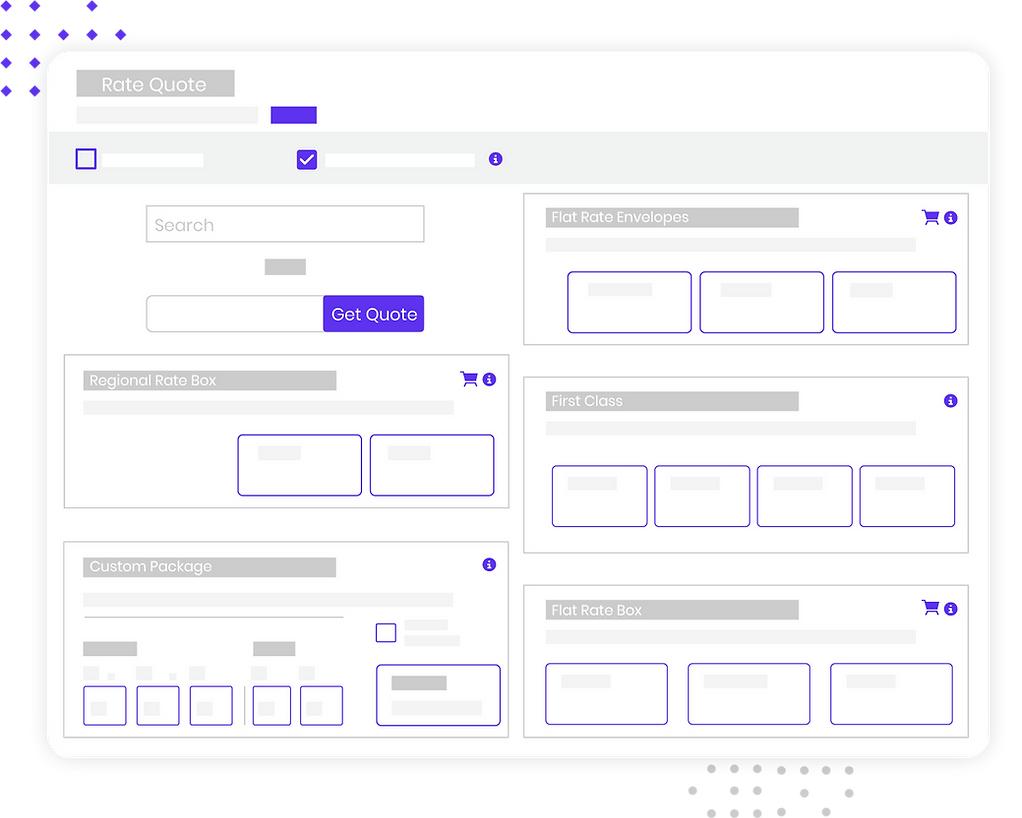The height and width of the screenshot is (818, 1022).
Task: Uncheck the checked checkbox in the top bar
Action: pos(307,159)
